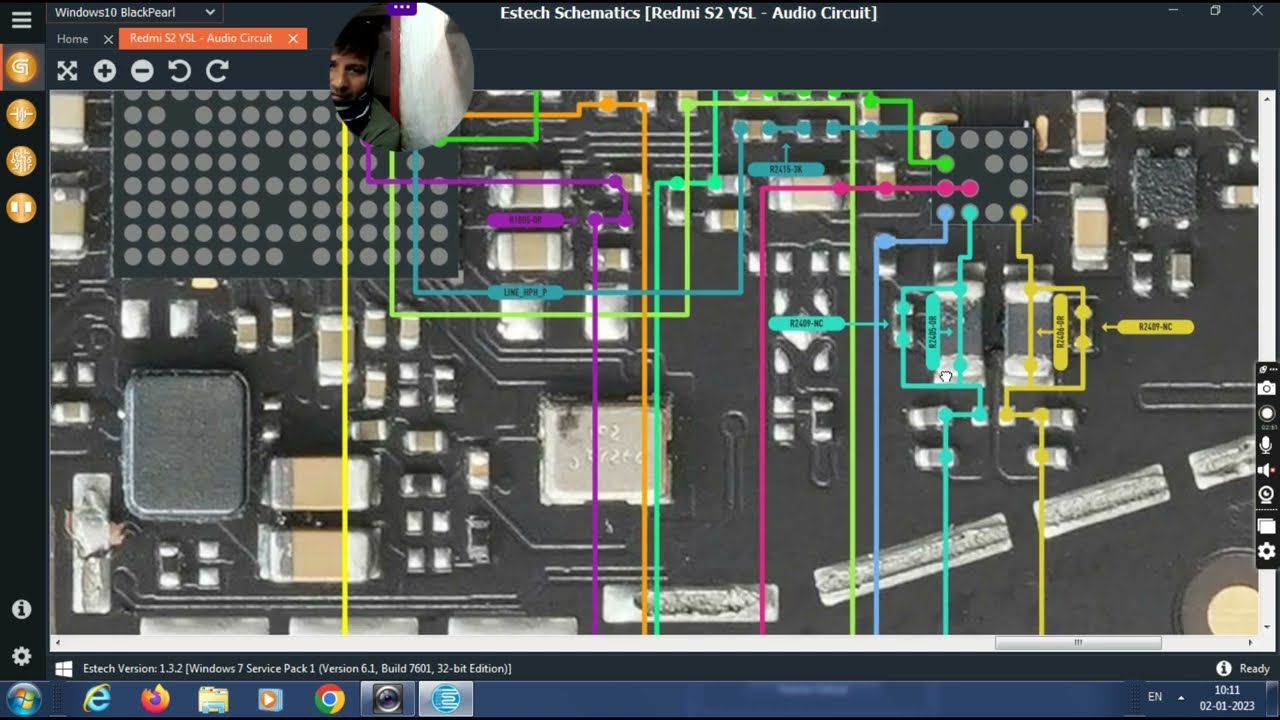Screen dimensions: 1280x720
Task: Open the recorder settings gear
Action: tap(1267, 551)
